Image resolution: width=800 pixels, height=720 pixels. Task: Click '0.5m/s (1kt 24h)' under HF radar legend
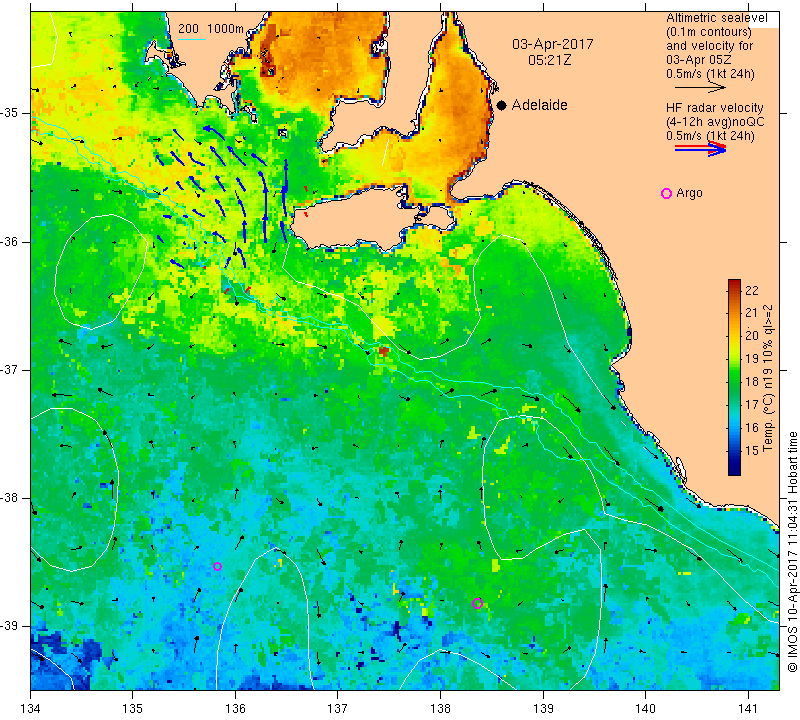click(710, 136)
